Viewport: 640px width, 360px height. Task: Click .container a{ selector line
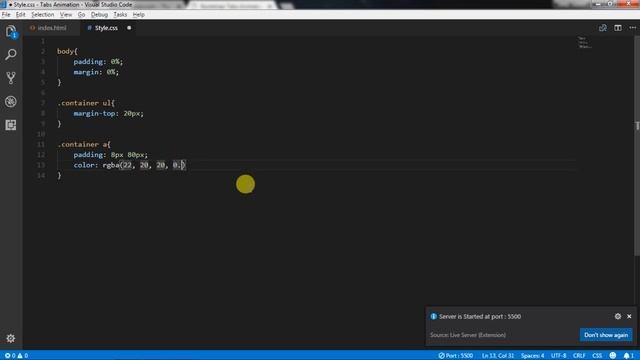pos(84,144)
